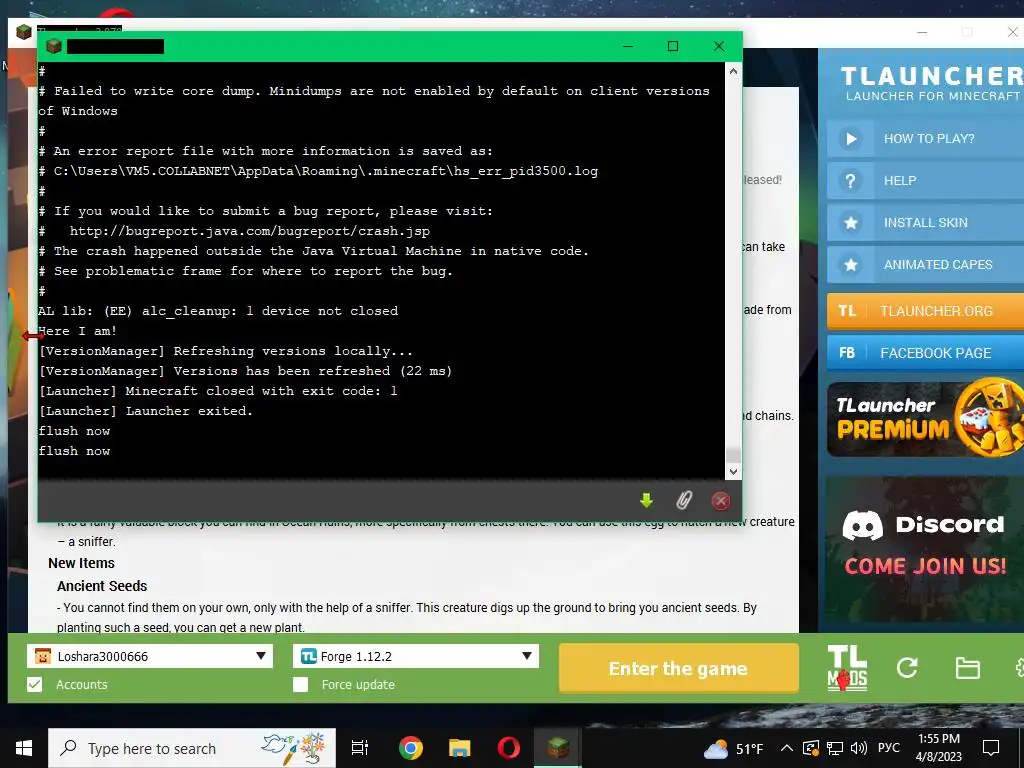Toggle the Accounts checkbox
Screen dimensions: 1024x768
pos(35,684)
